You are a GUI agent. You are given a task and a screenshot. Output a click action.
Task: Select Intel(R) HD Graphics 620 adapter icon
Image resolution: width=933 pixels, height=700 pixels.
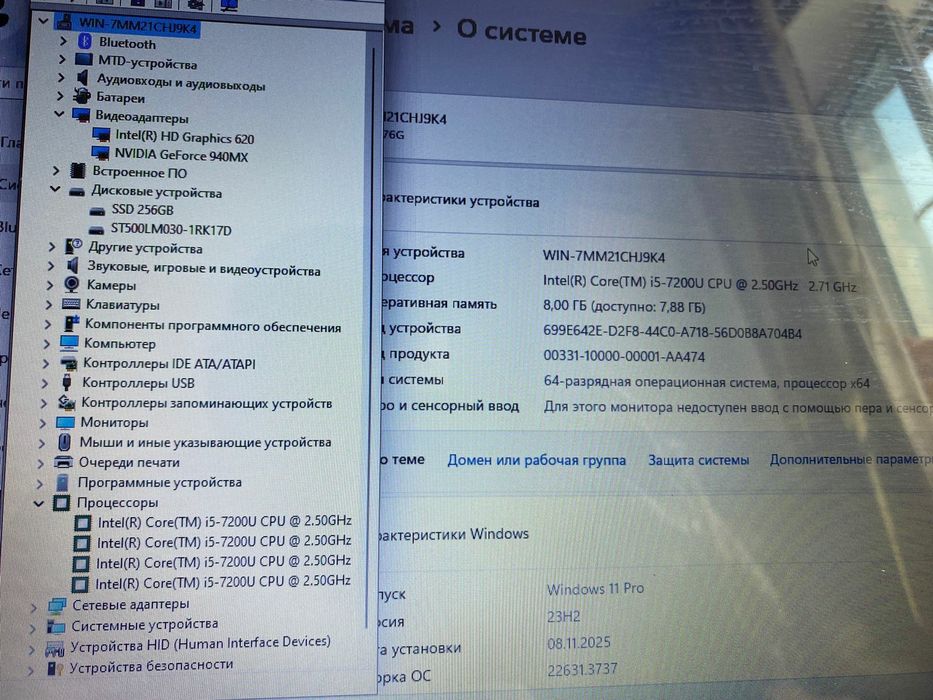coord(101,135)
